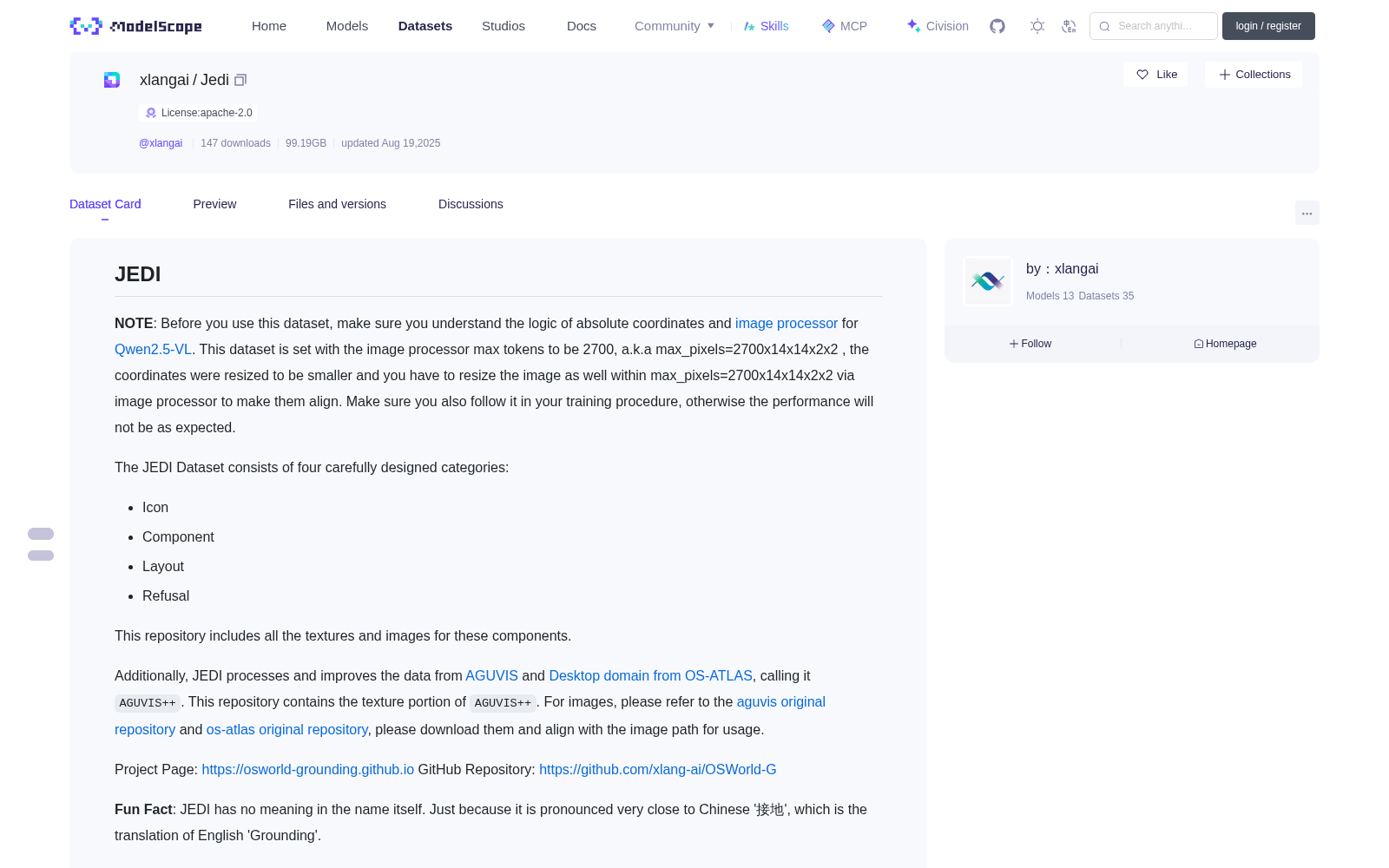Click the Like button text

1167,75
